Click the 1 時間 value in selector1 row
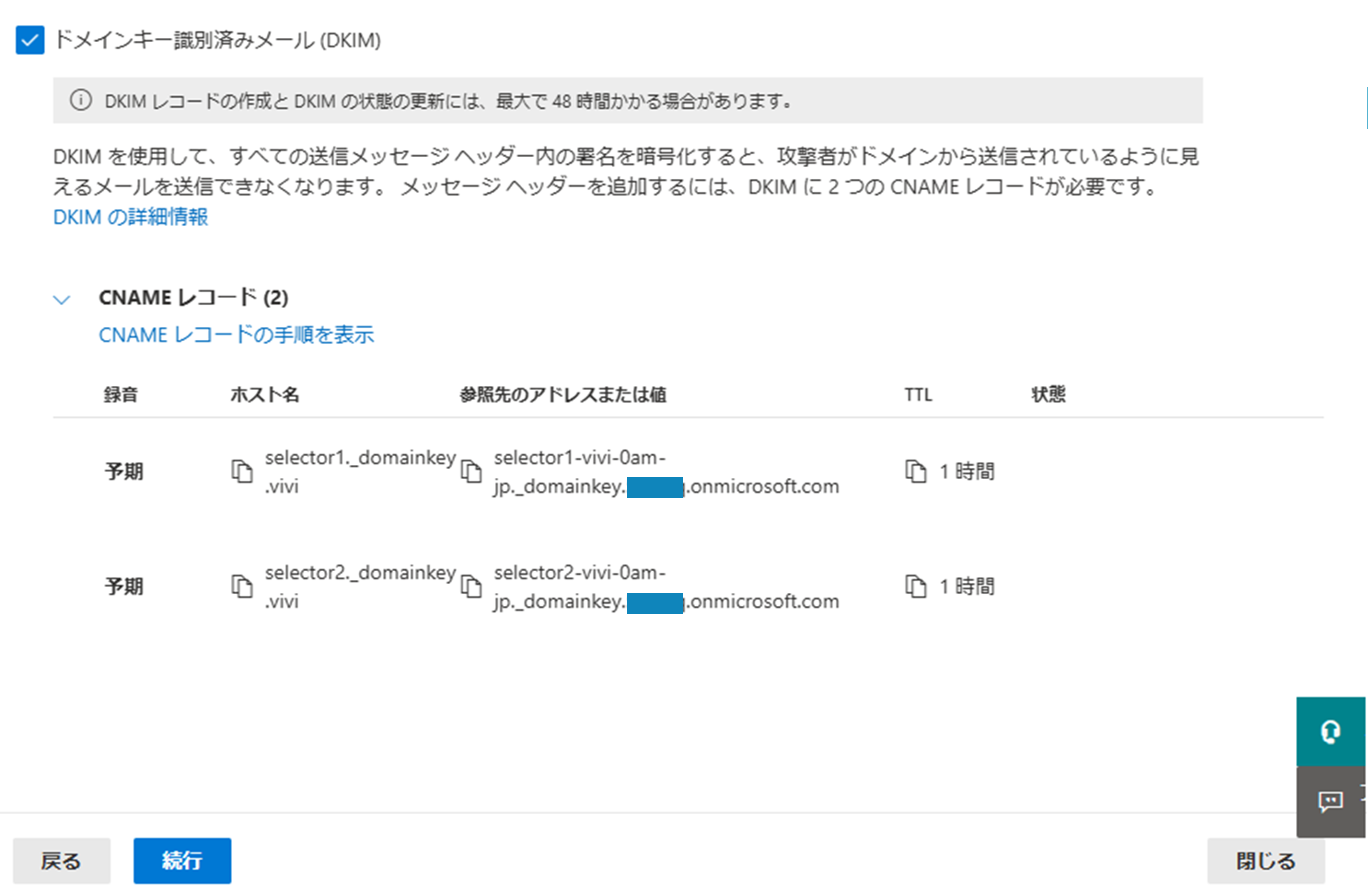Image resolution: width=1368 pixels, height=891 pixels. coord(967,472)
